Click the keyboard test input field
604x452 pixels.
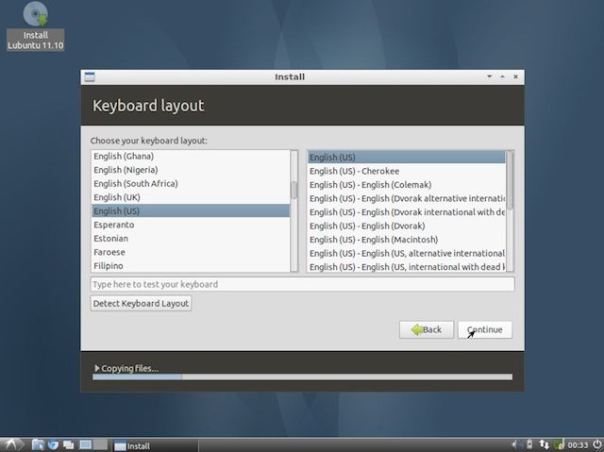click(x=302, y=284)
